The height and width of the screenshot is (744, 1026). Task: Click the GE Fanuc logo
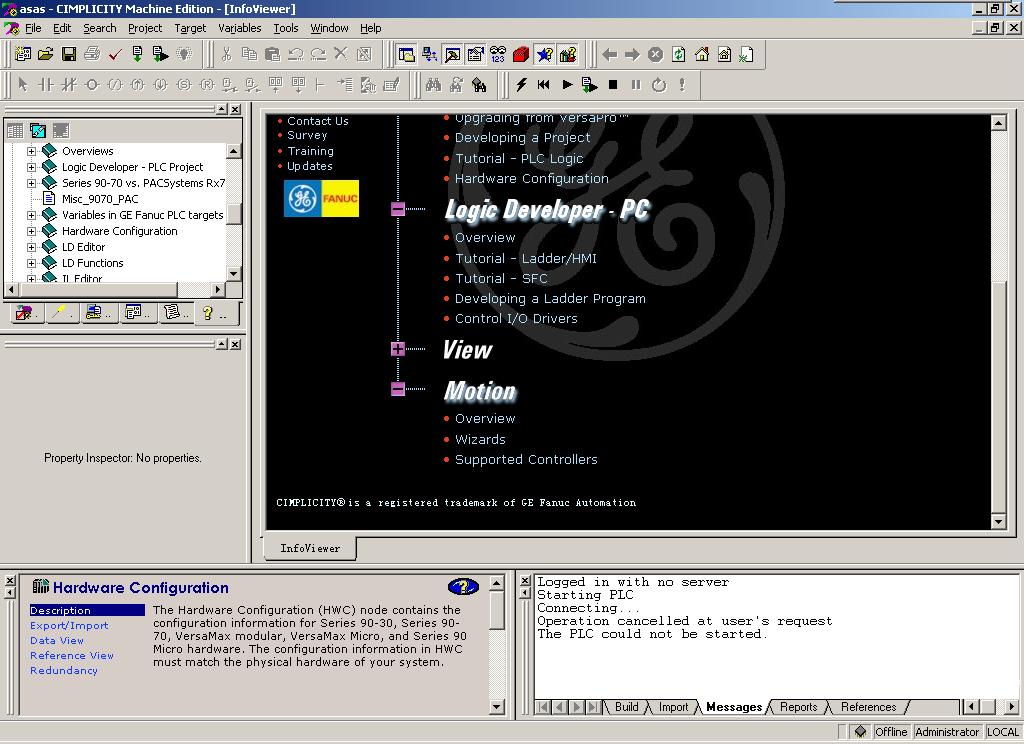tap(321, 198)
